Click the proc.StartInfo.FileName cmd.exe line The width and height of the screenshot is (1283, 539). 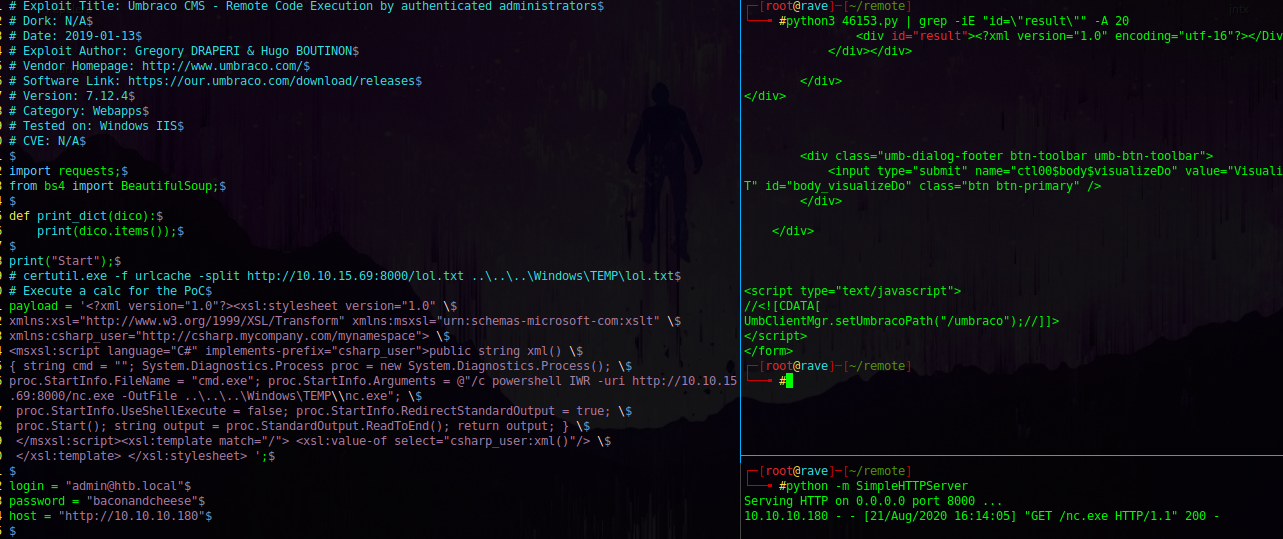pos(373,381)
